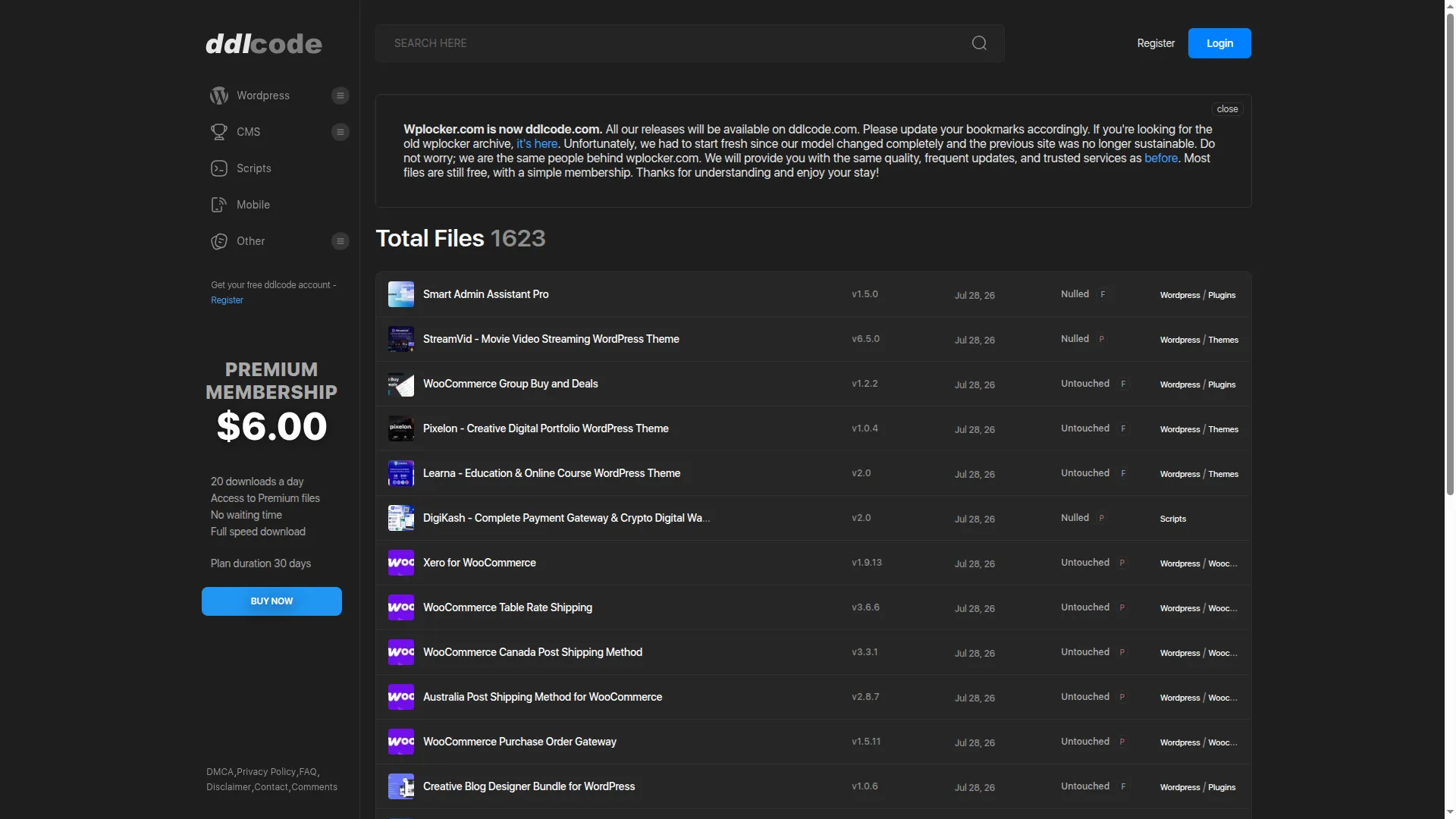Click the Mobile sidebar icon
The width and height of the screenshot is (1456, 819).
[x=219, y=205]
